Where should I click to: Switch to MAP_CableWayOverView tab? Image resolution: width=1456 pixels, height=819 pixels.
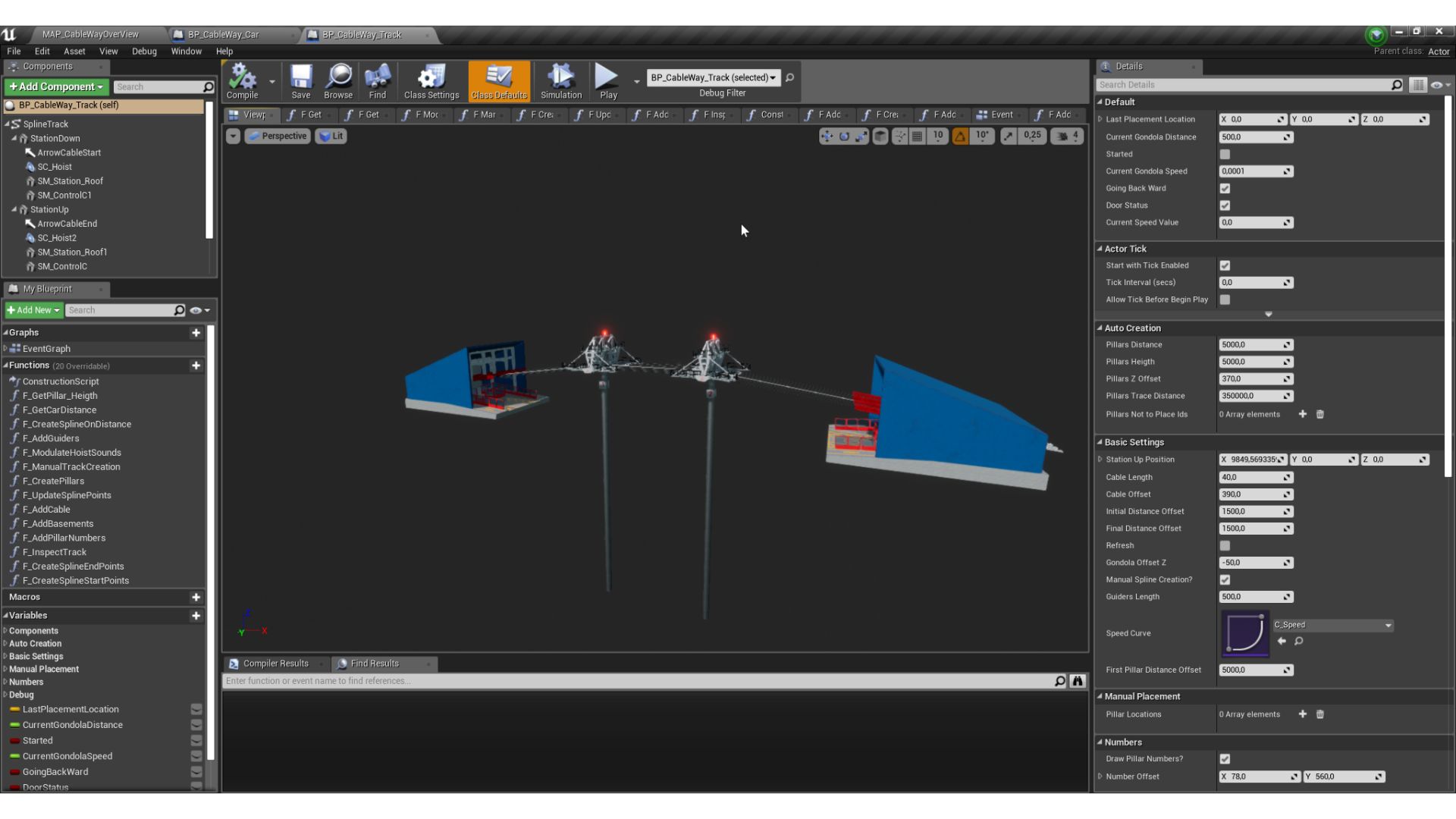(90, 35)
